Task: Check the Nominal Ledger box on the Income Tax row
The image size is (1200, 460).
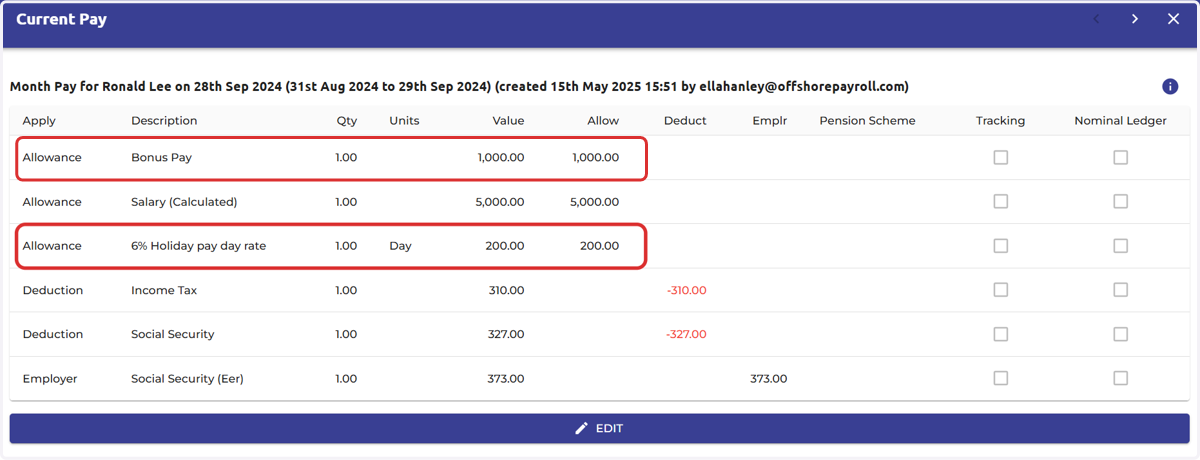Action: point(1120,290)
